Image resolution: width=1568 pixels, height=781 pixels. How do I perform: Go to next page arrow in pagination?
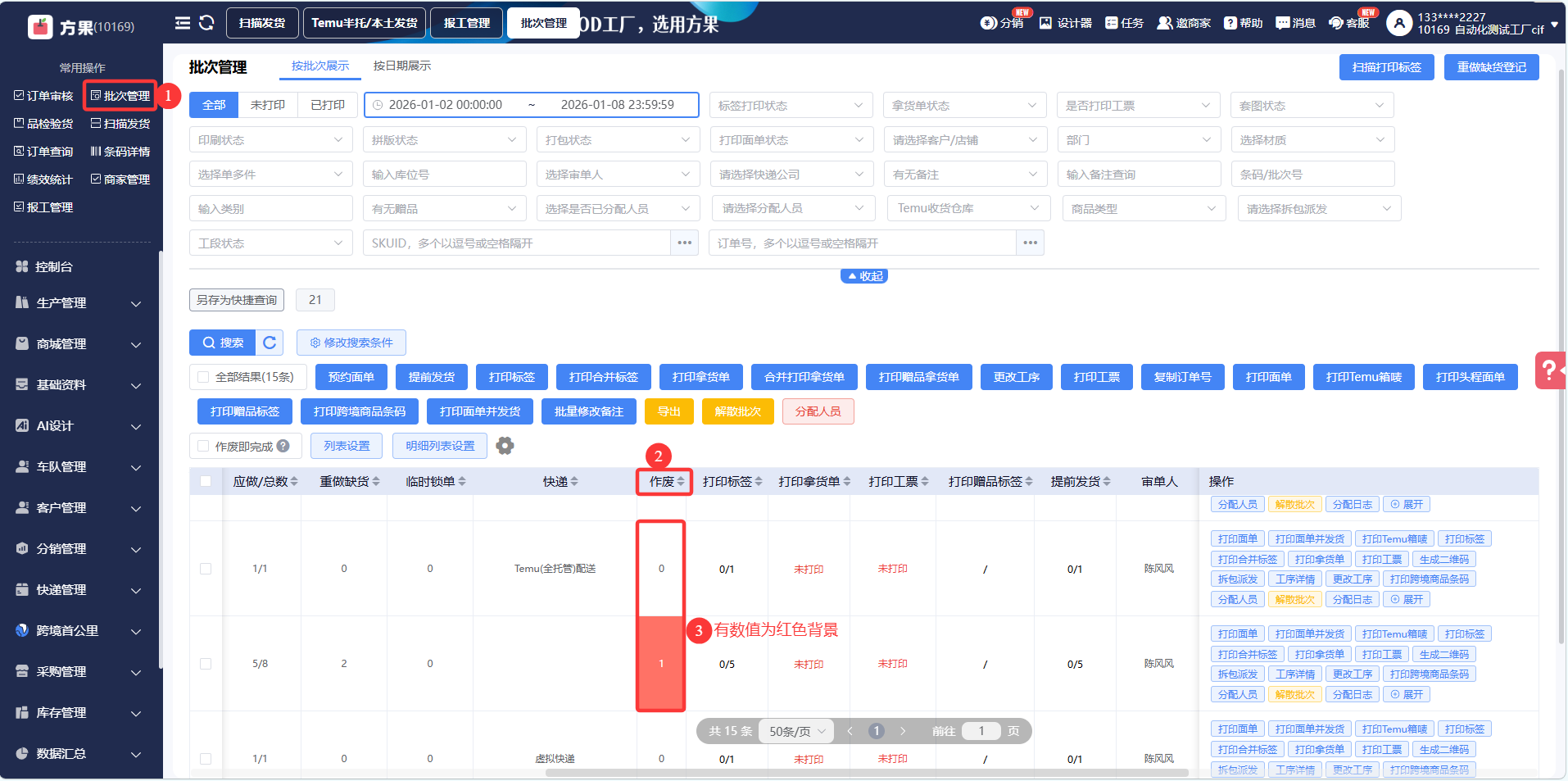(x=903, y=731)
